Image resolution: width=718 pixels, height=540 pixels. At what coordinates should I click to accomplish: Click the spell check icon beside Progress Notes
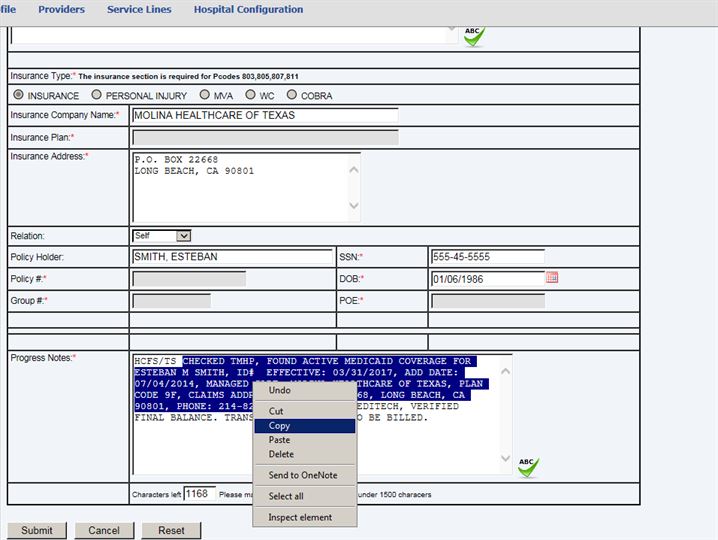point(528,467)
